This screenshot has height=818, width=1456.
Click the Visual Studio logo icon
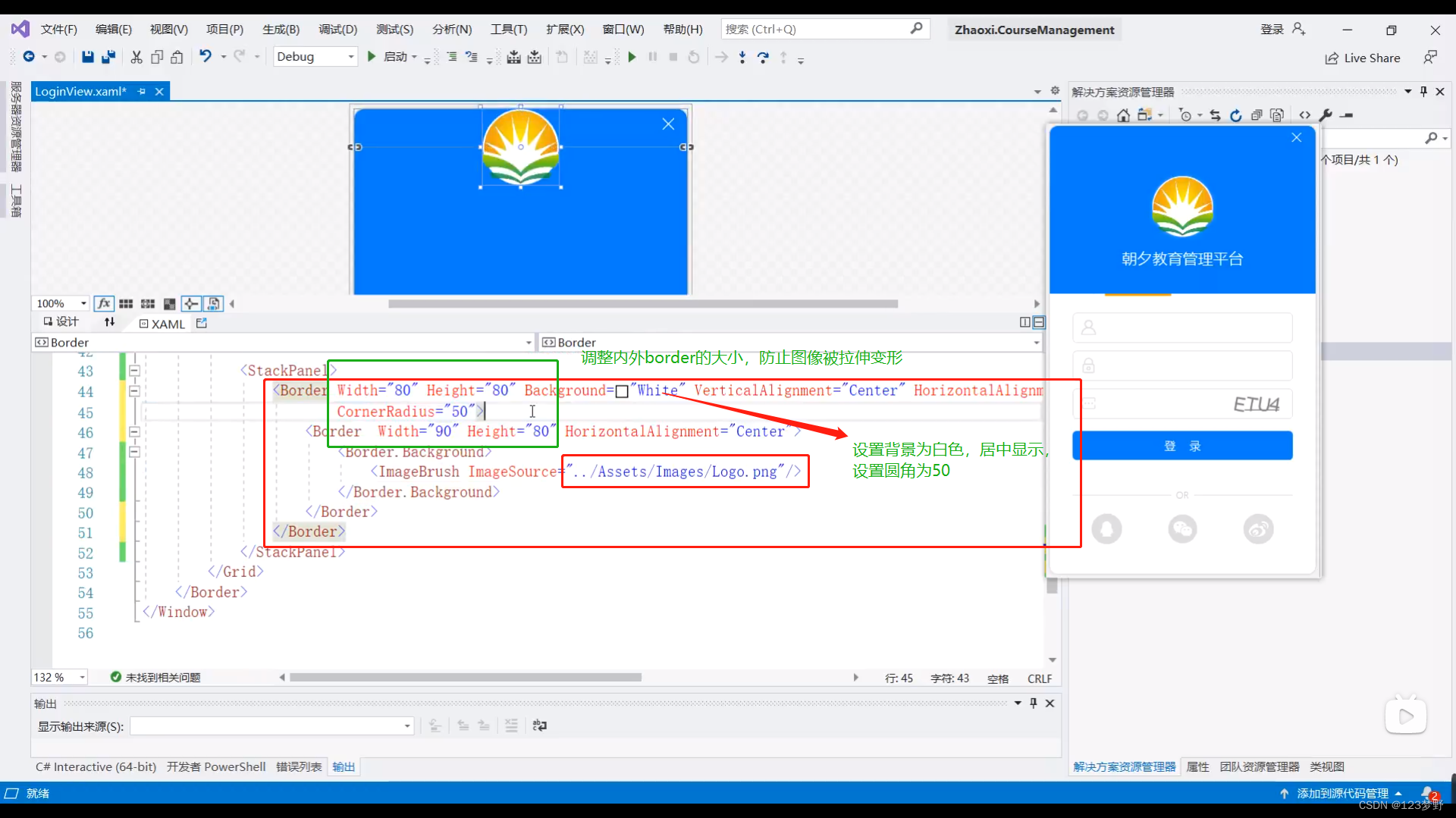pos(20,29)
